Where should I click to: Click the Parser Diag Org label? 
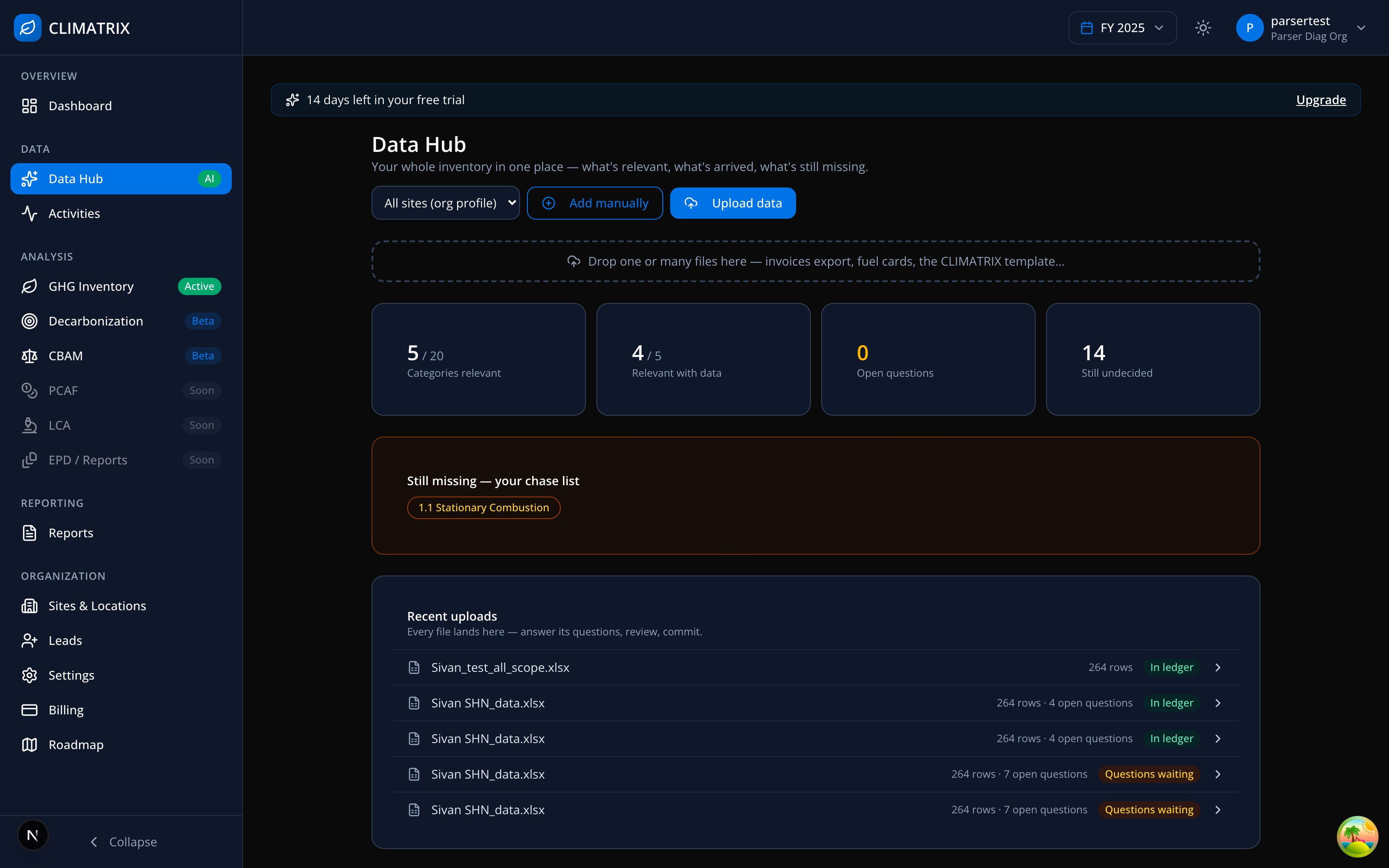[1309, 36]
